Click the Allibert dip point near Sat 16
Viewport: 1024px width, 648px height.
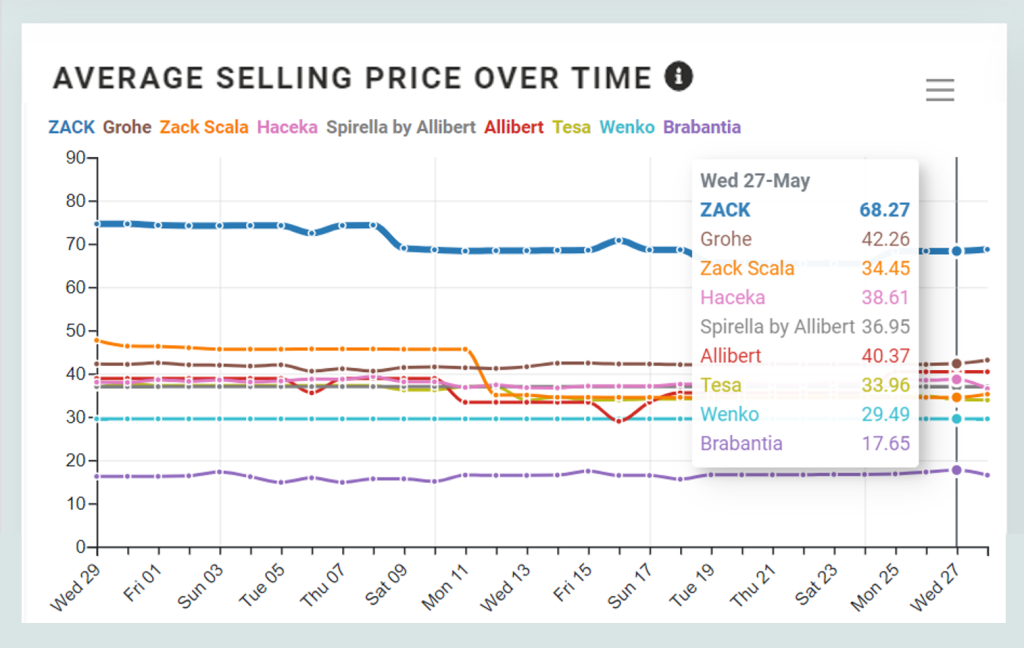619,421
